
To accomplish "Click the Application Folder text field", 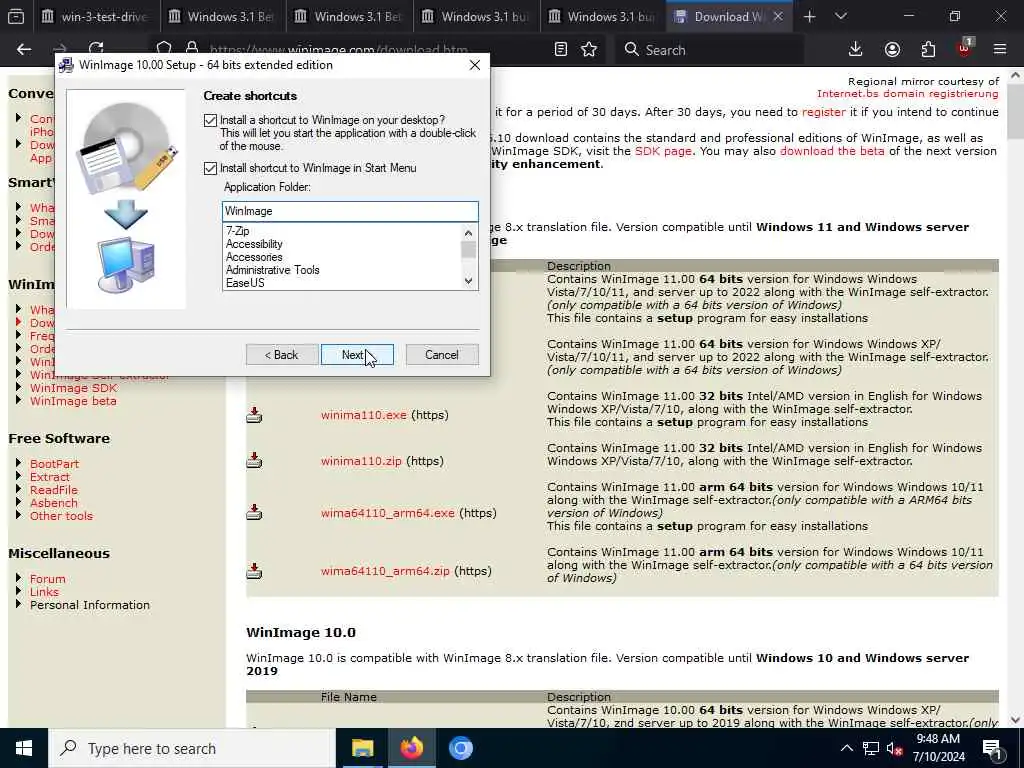I will (x=350, y=211).
